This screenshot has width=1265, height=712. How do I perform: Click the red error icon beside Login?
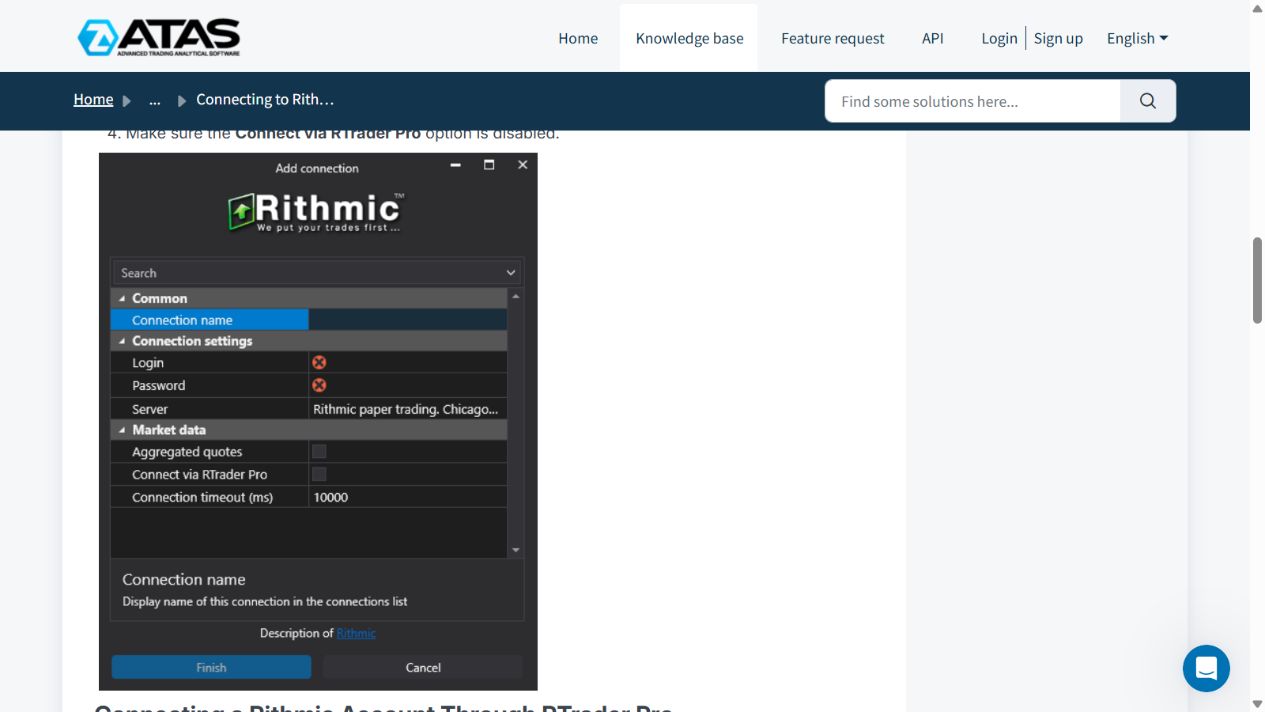(319, 363)
